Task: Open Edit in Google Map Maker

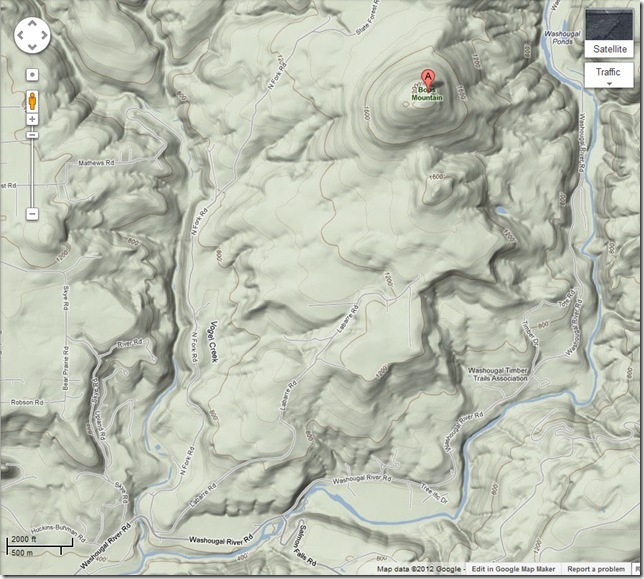Action: tap(513, 569)
